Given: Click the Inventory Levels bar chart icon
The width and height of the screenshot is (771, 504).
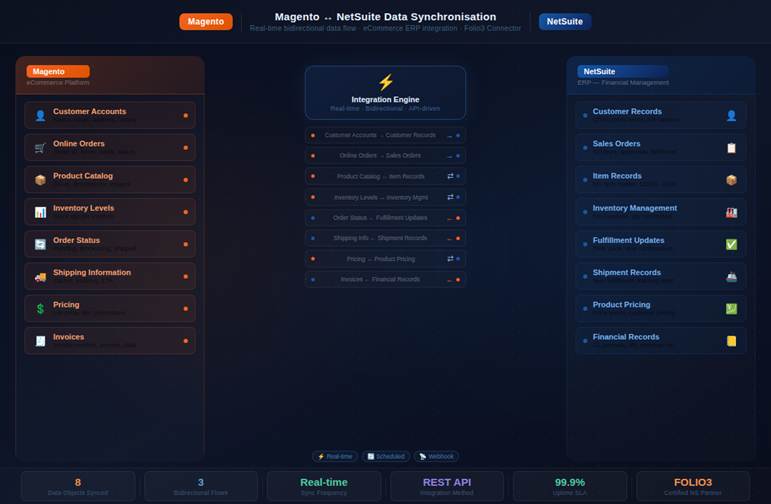Looking at the screenshot, I should coord(40,212).
